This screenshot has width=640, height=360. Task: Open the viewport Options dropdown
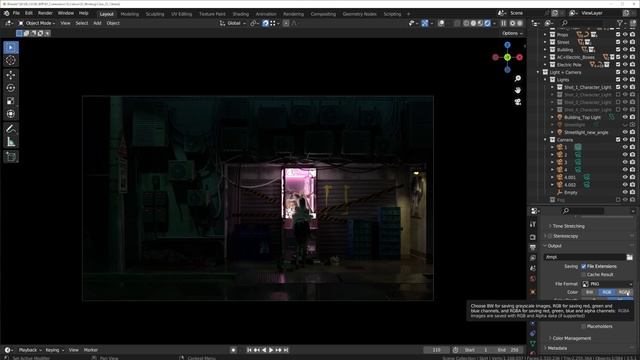(512, 33)
